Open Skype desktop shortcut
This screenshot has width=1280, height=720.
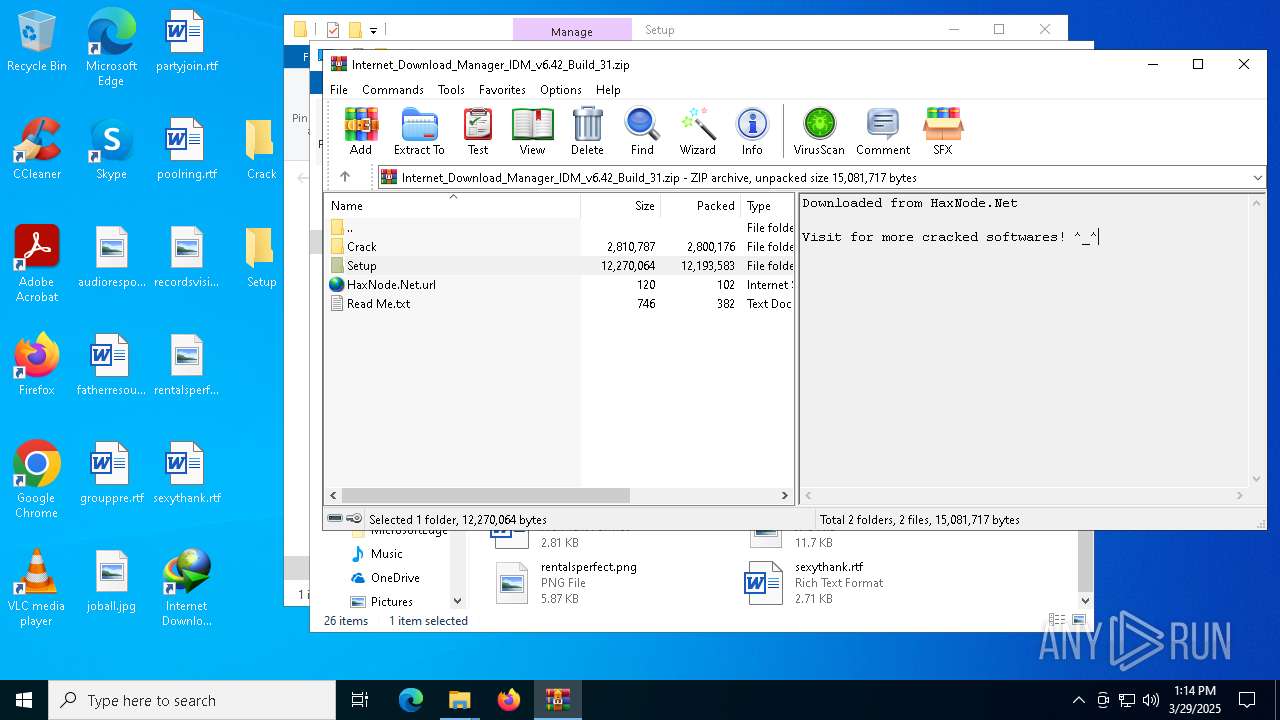click(111, 149)
